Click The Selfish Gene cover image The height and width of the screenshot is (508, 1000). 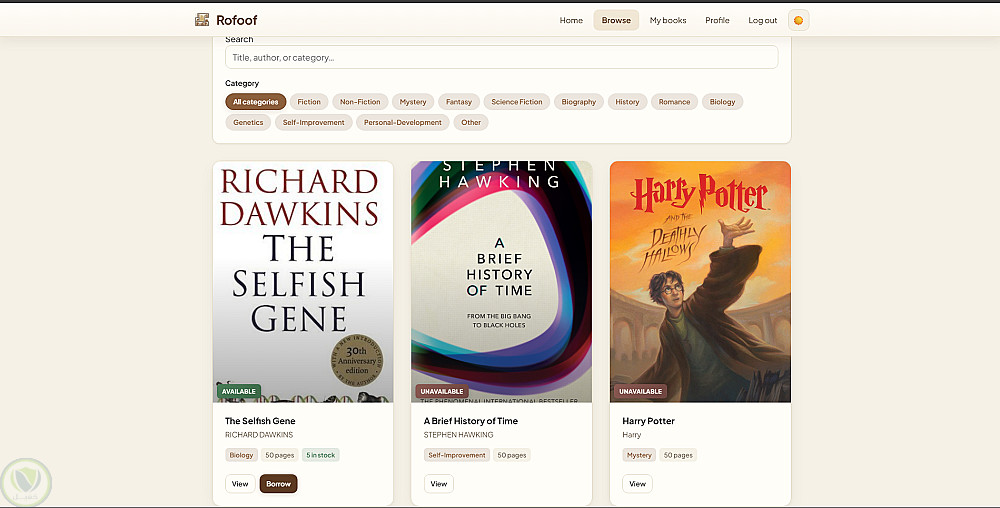pos(302,281)
